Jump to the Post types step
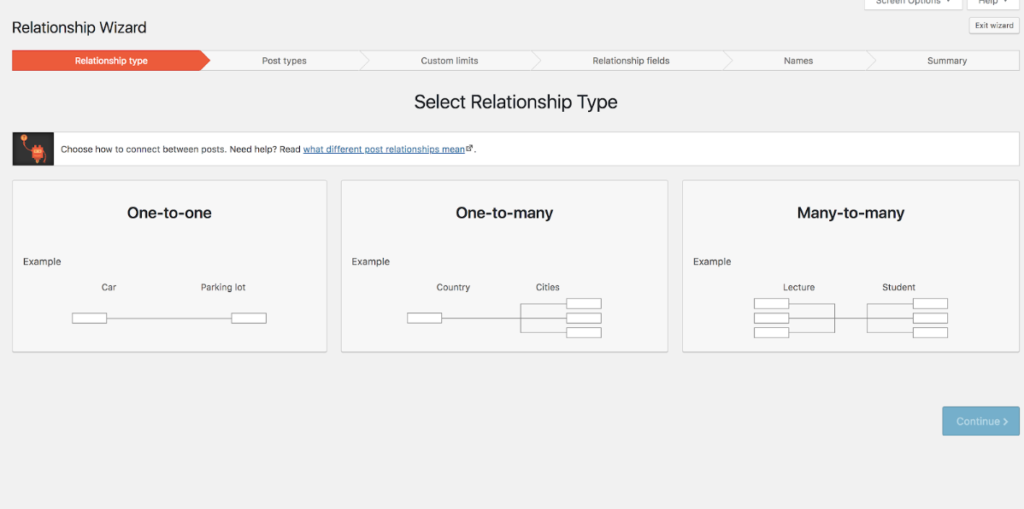The height and width of the screenshot is (509, 1024). (284, 61)
